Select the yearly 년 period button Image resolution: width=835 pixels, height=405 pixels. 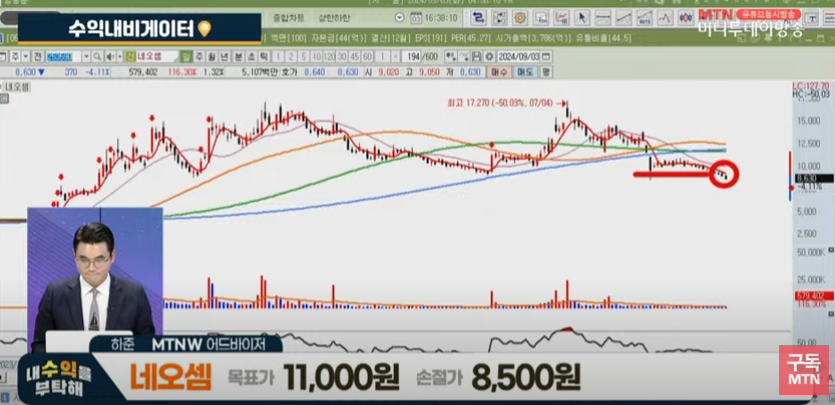224,56
